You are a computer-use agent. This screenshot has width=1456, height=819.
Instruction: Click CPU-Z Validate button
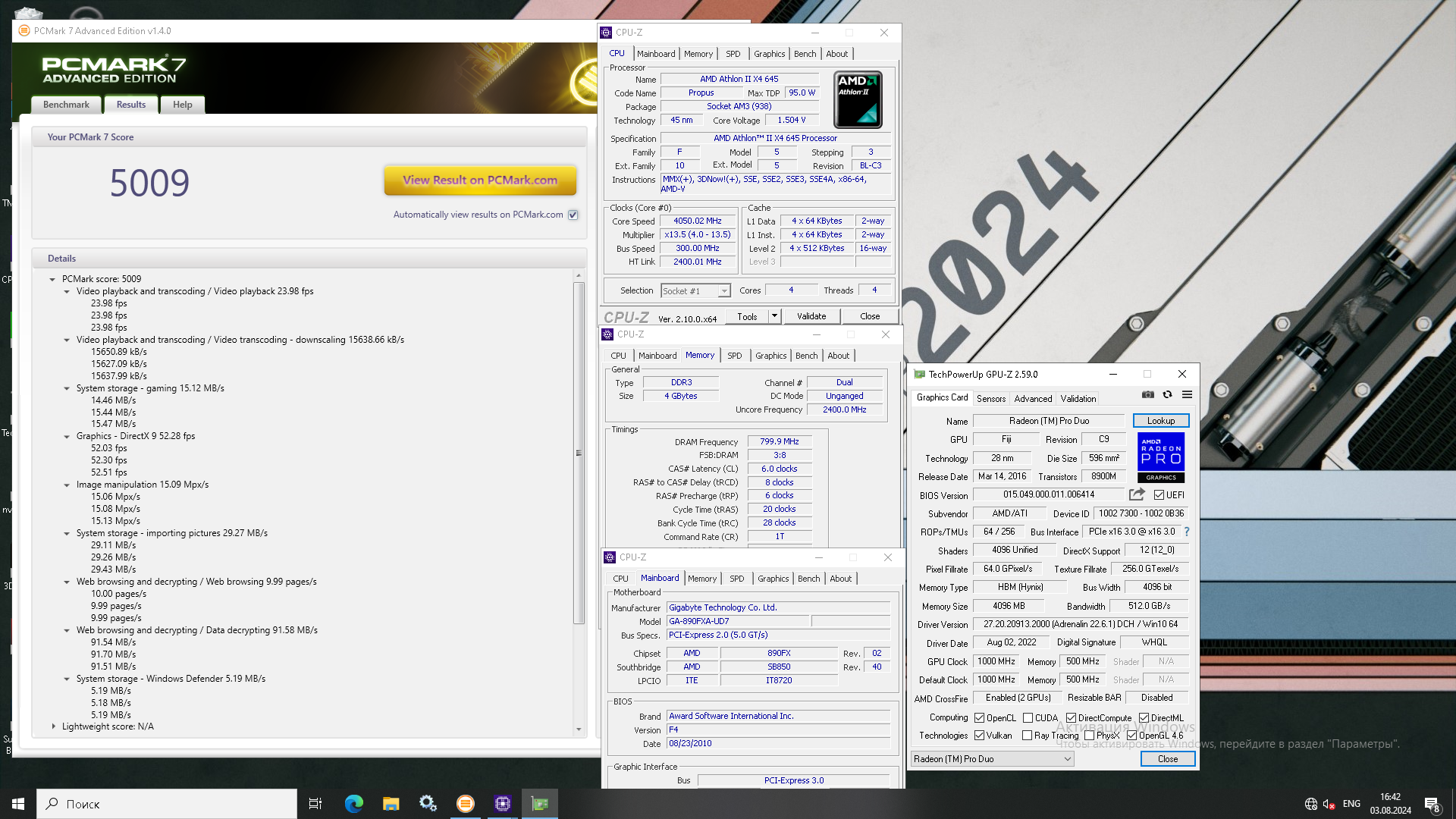pyautogui.click(x=811, y=316)
